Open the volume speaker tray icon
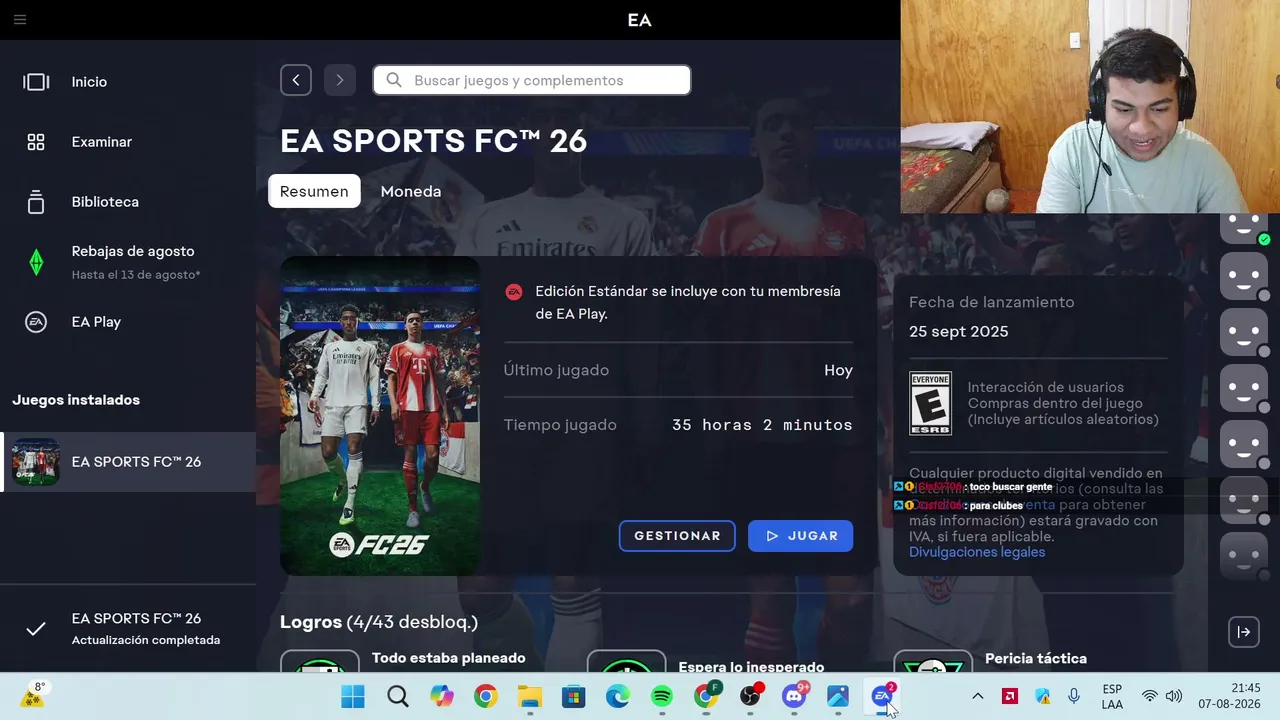The image size is (1280, 720). point(1174,696)
